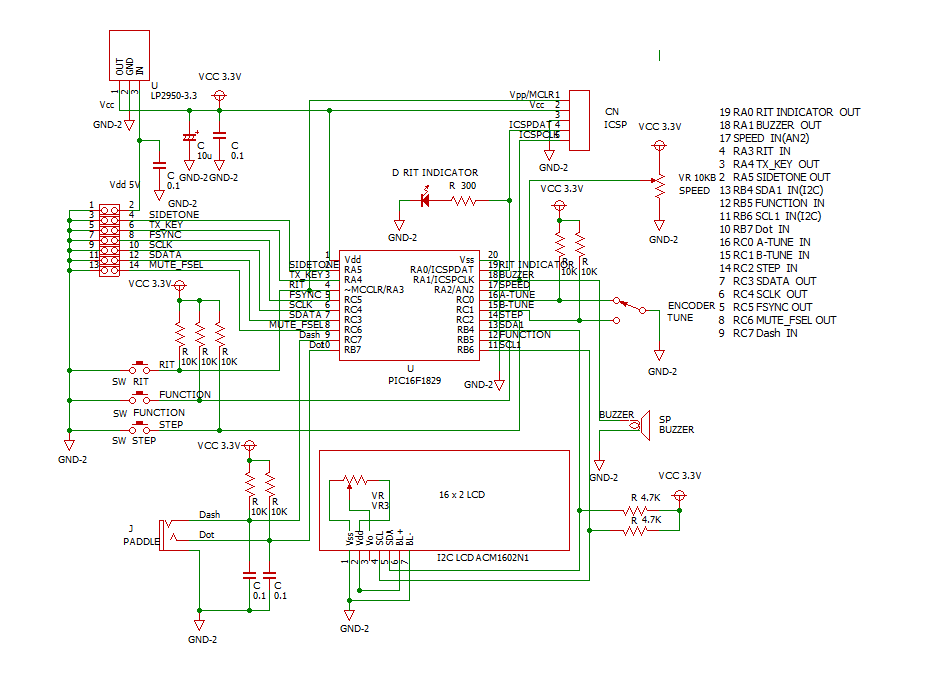
Task: Click VCC 3.3V symbol above the 4.7K resistors
Action: 680,497
